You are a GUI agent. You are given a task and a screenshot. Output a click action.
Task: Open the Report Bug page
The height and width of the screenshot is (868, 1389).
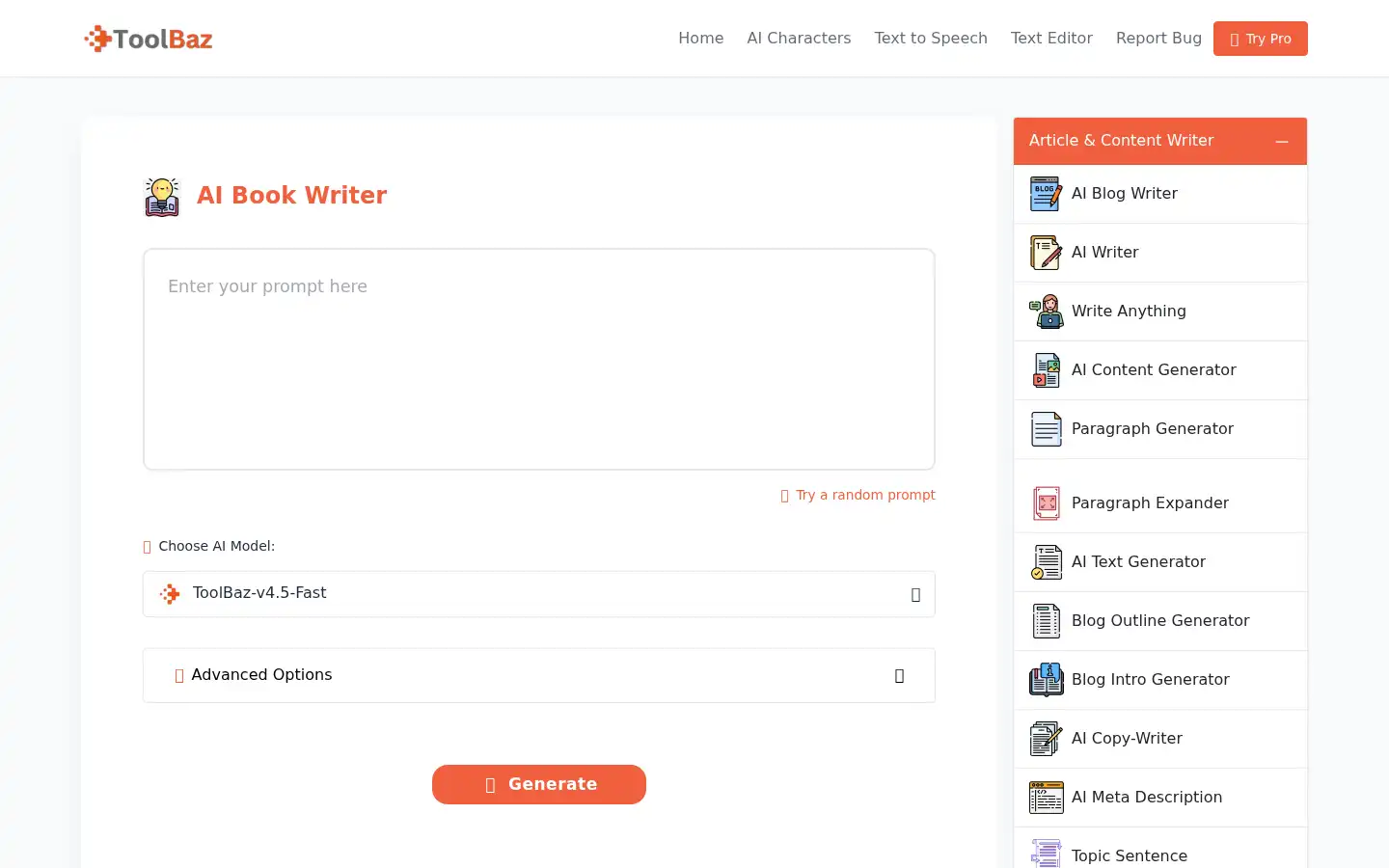point(1158,39)
